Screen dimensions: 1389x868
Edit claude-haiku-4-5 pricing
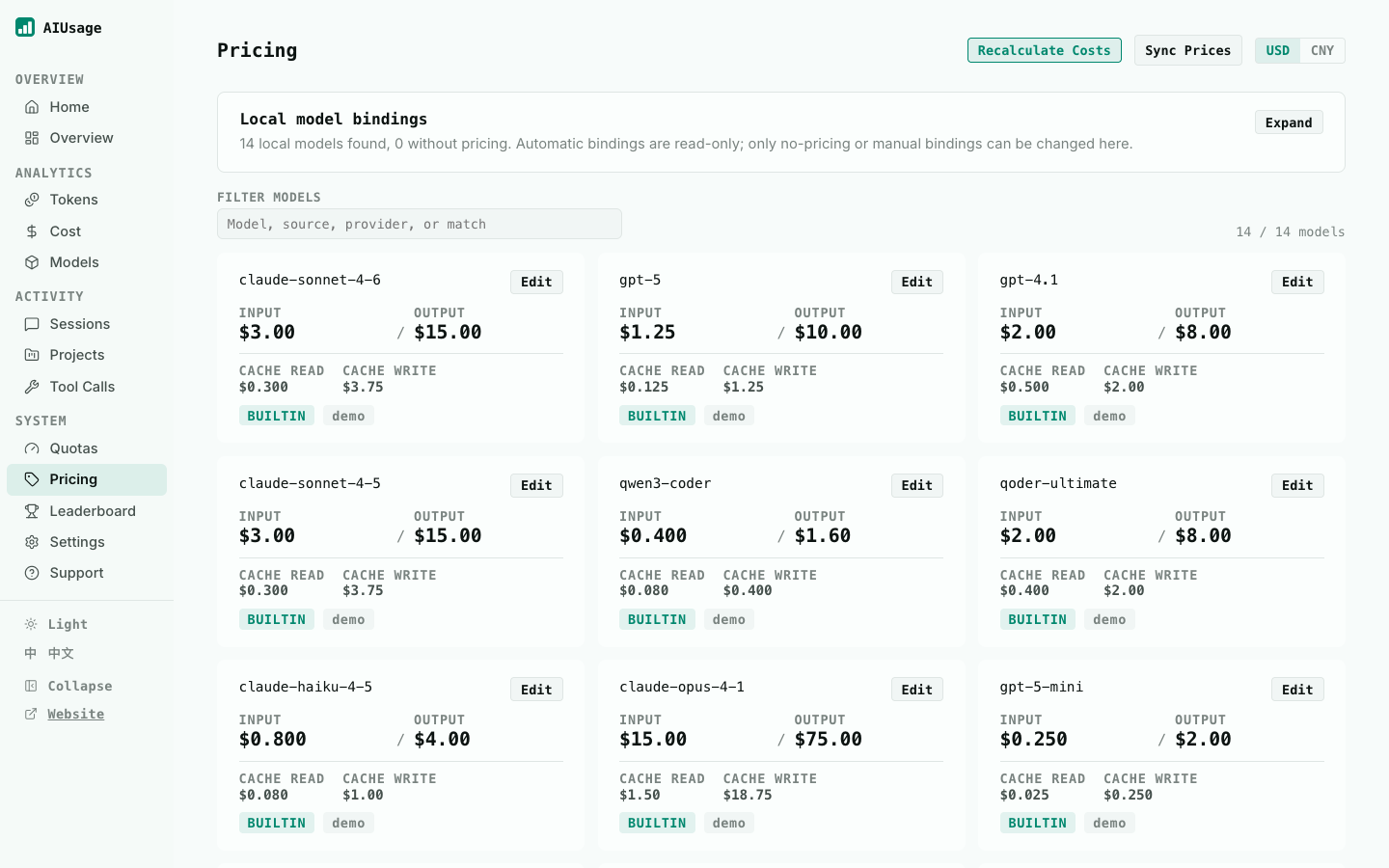point(536,690)
